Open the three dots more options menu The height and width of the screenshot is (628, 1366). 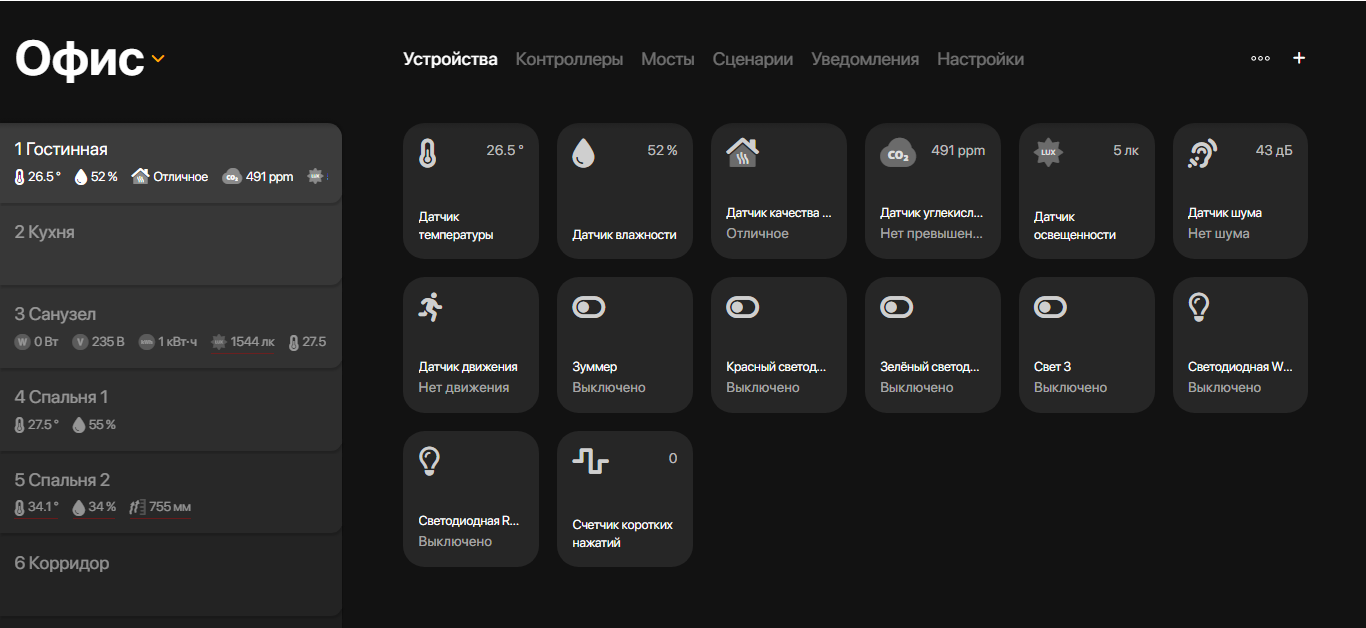1260,59
